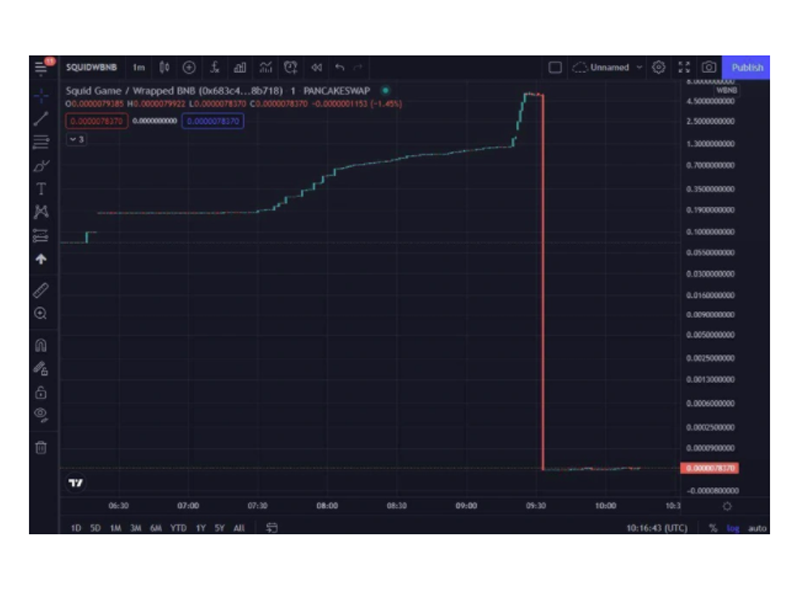Start bar replay with rewind icon
The height and width of the screenshot is (600, 800).
coord(316,67)
